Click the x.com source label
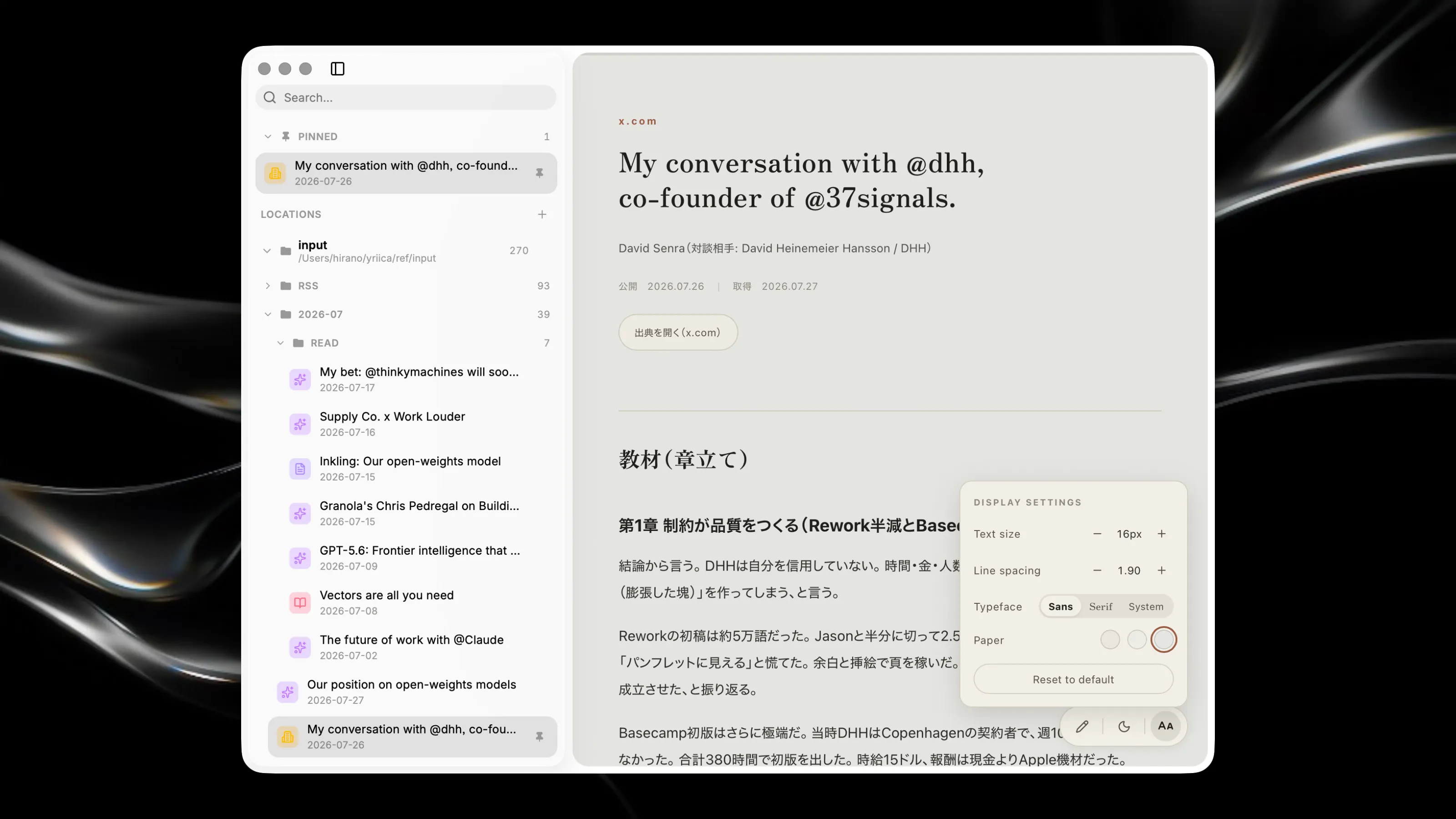 637,121
